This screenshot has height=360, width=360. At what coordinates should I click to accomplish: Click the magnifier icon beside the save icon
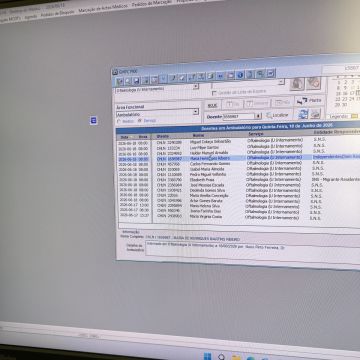(x=128, y=81)
